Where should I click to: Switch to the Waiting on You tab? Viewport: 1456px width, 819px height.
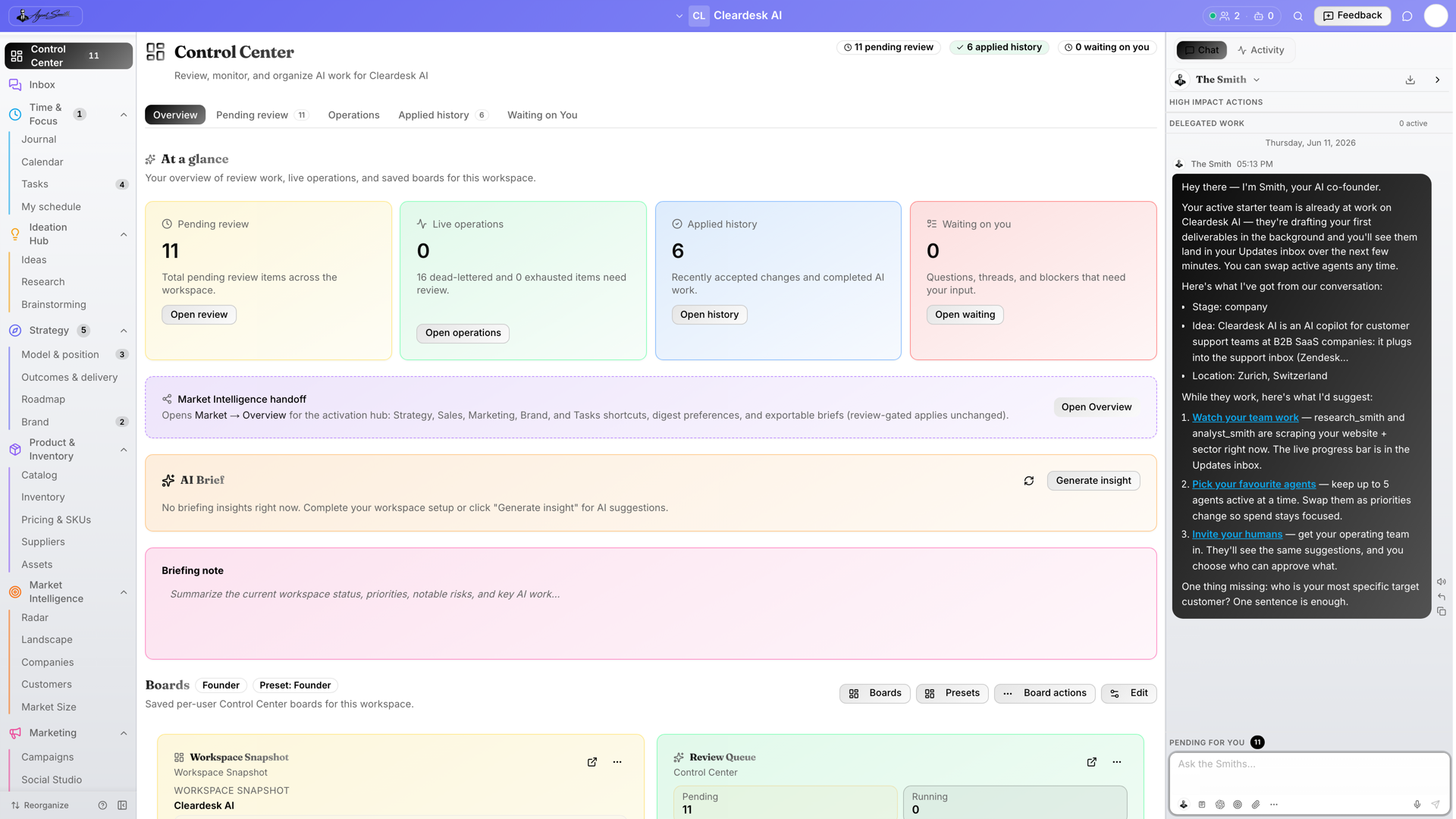(542, 115)
